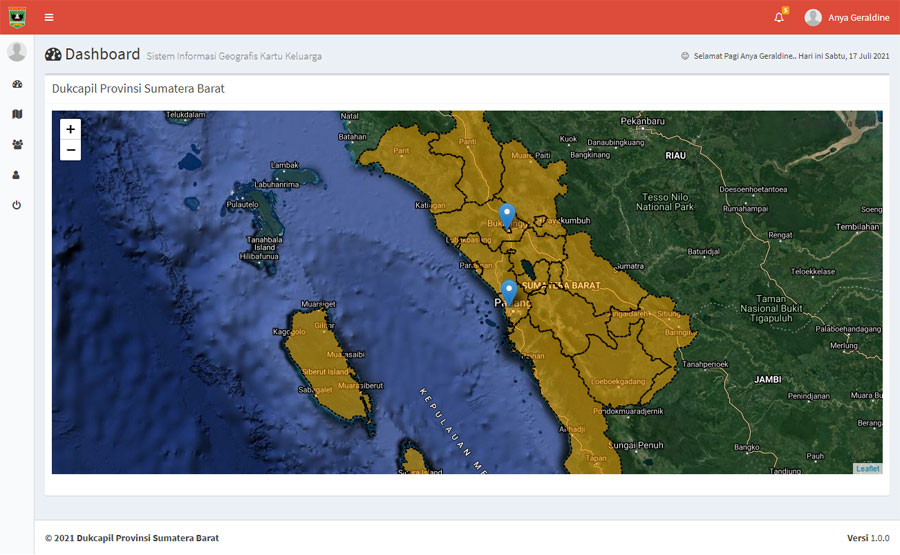Open the Leaflet attribution link
Image resolution: width=900 pixels, height=555 pixels.
point(867,468)
